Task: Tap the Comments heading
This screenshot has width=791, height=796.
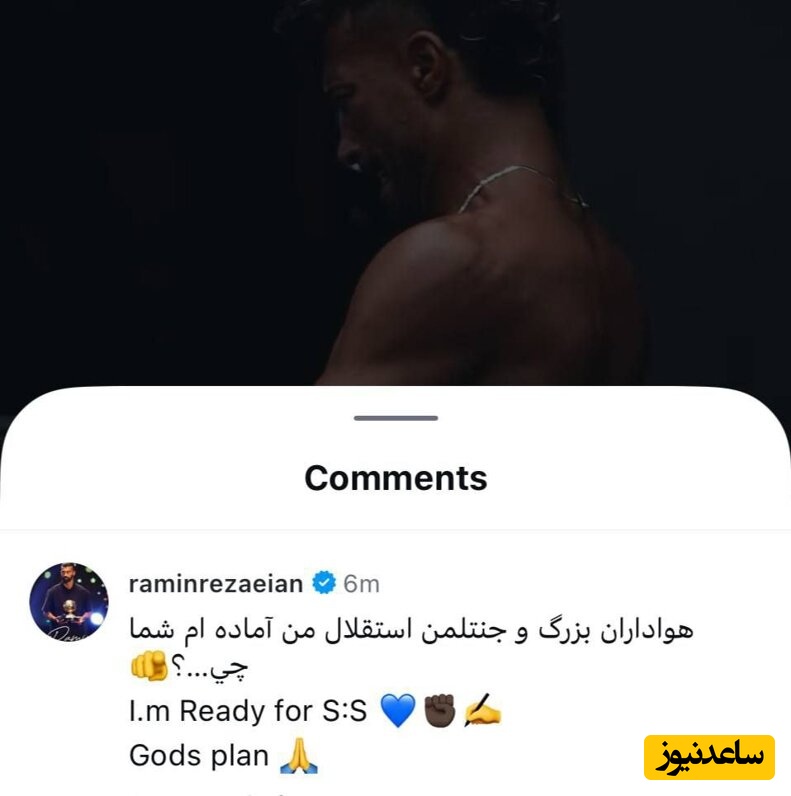Action: [396, 478]
